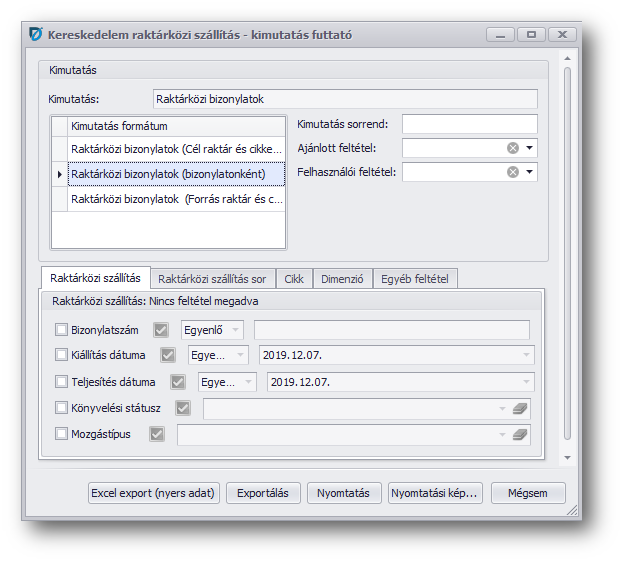Open the Ajánlott feltétel dropdown arrow
624x563 pixels.
tap(529, 148)
